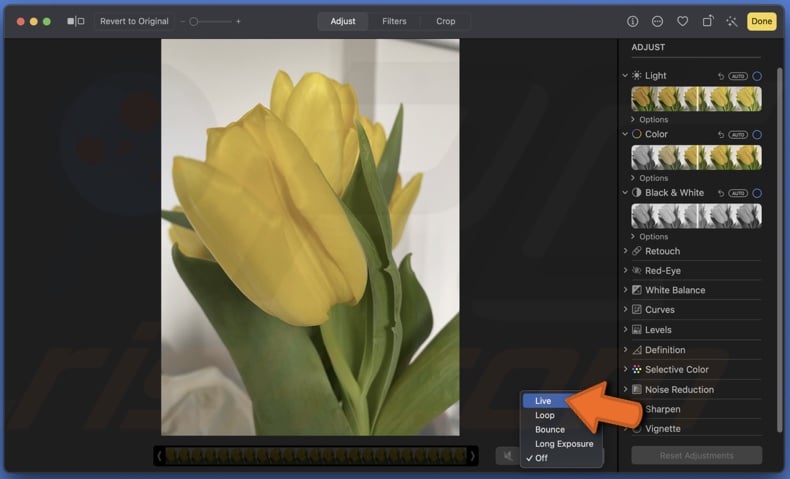790x479 pixels.
Task: Decrease zoom with minus sign
Action: [x=182, y=22]
